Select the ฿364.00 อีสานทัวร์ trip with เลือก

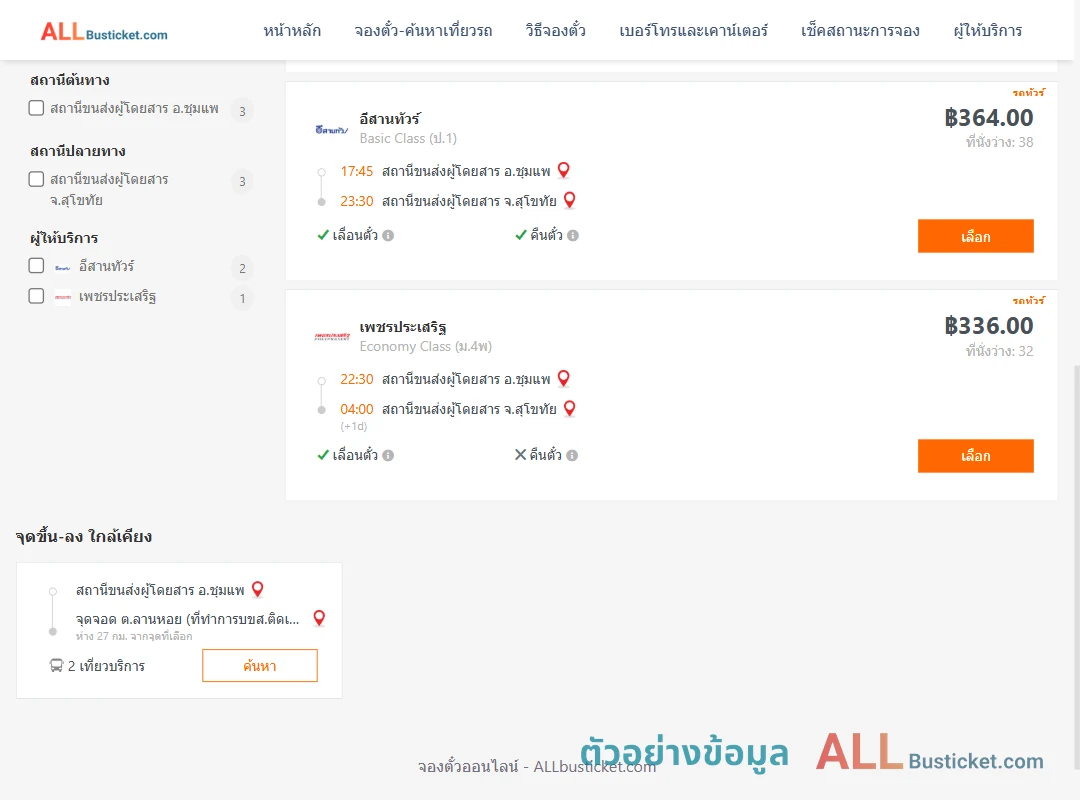point(975,236)
